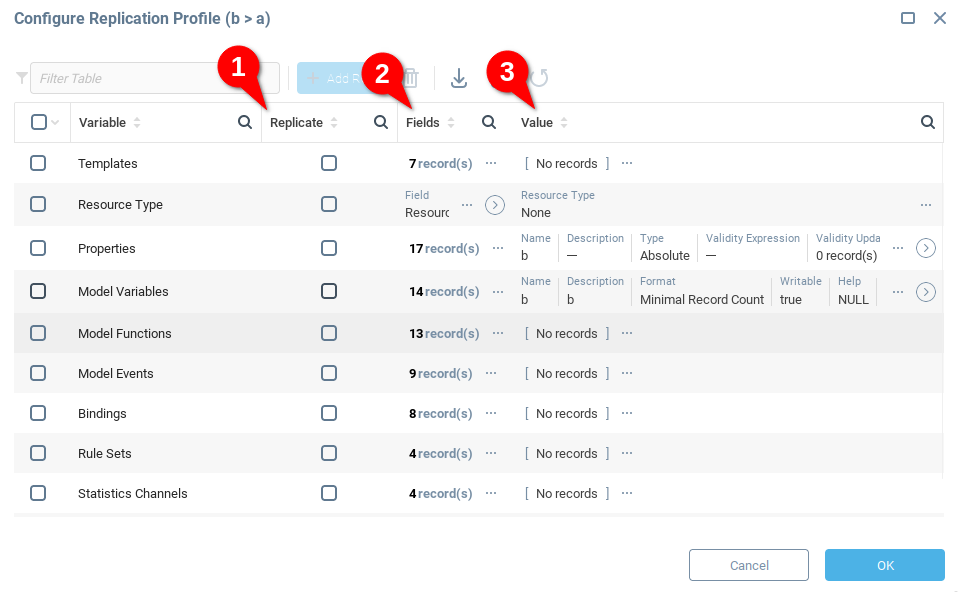The width and height of the screenshot is (959, 592).
Task: Click the circled arrow in Model Variables row value
Action: point(926,292)
